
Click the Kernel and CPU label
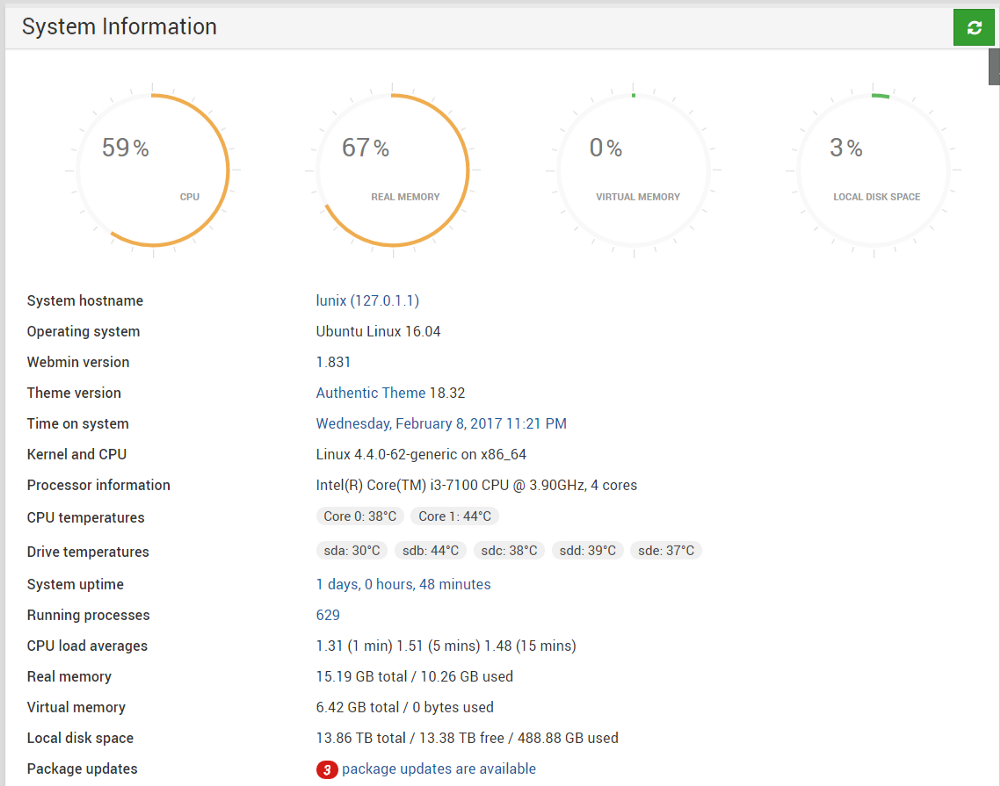pos(77,454)
